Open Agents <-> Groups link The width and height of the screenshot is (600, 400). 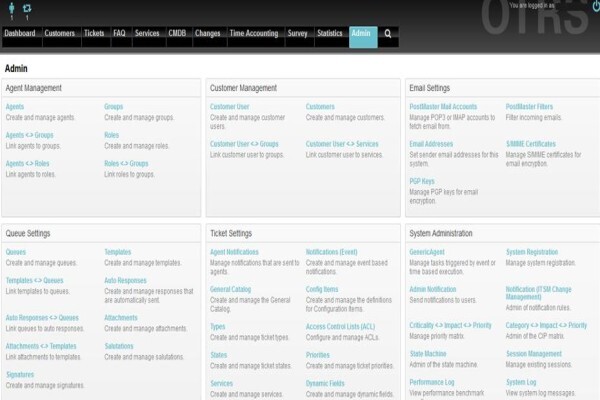point(29,135)
